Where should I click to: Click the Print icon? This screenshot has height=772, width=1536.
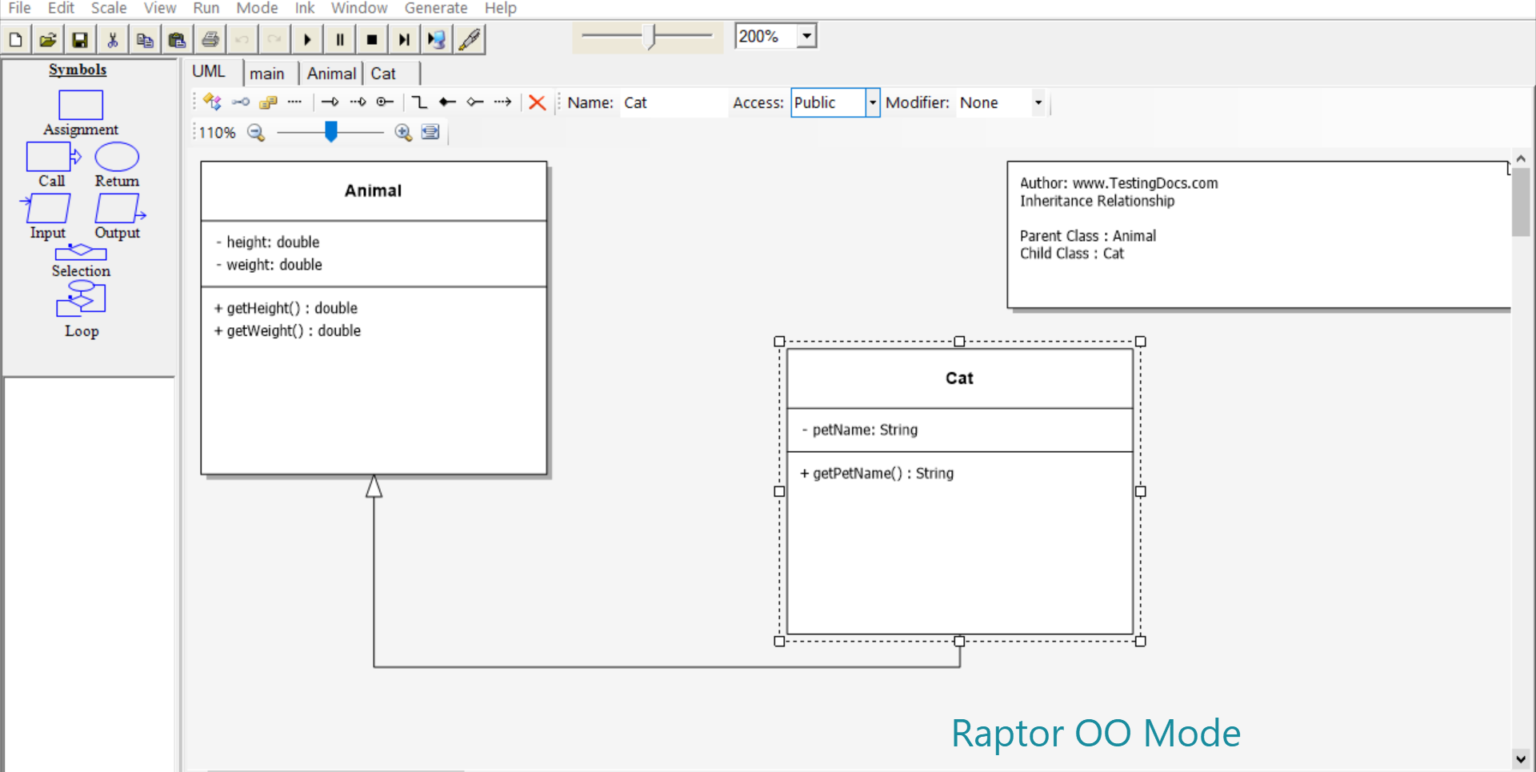pos(209,38)
